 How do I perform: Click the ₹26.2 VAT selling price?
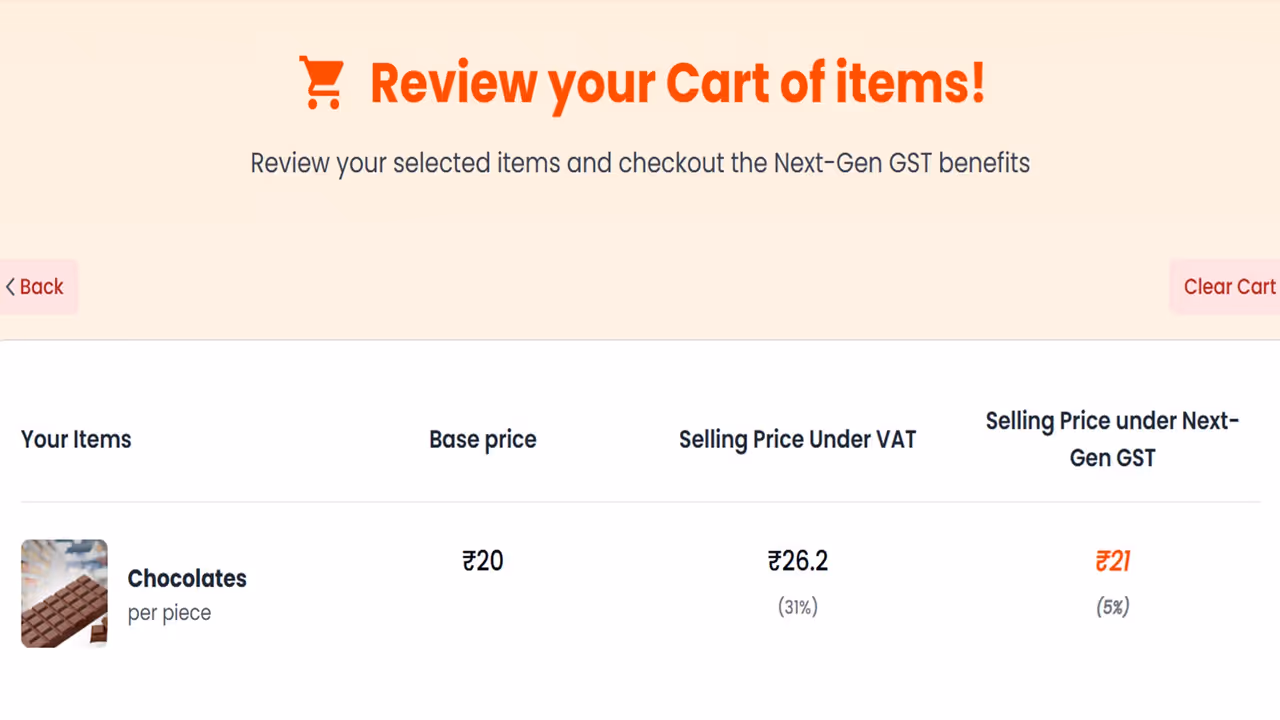[798, 561]
